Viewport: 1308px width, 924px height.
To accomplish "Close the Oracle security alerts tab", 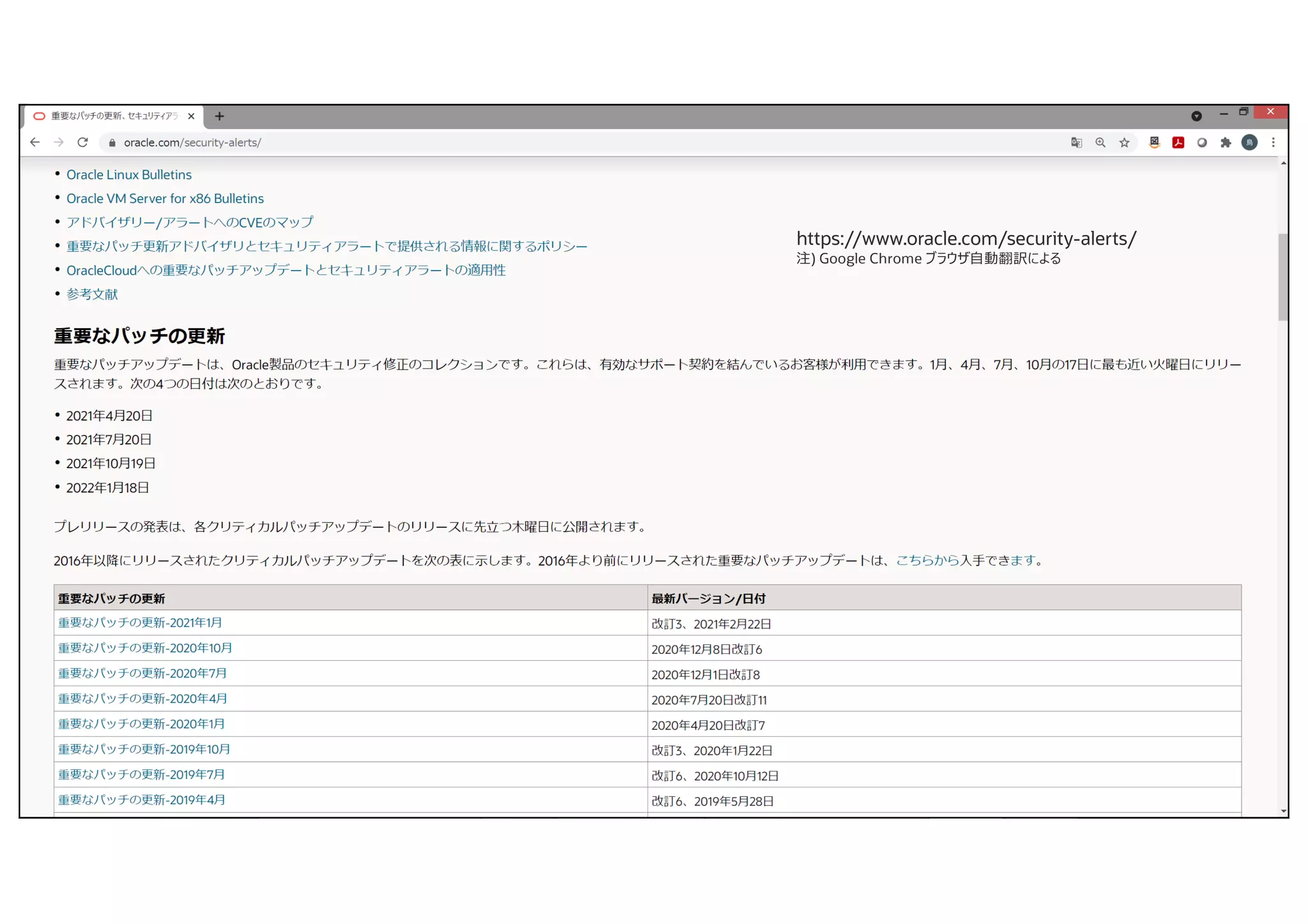I will point(191,116).
